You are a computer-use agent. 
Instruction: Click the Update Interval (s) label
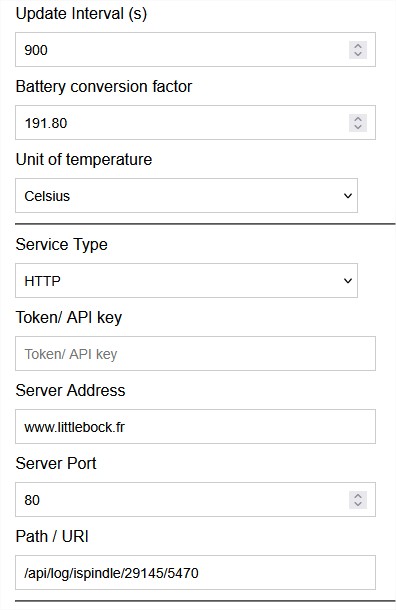[x=81, y=14]
